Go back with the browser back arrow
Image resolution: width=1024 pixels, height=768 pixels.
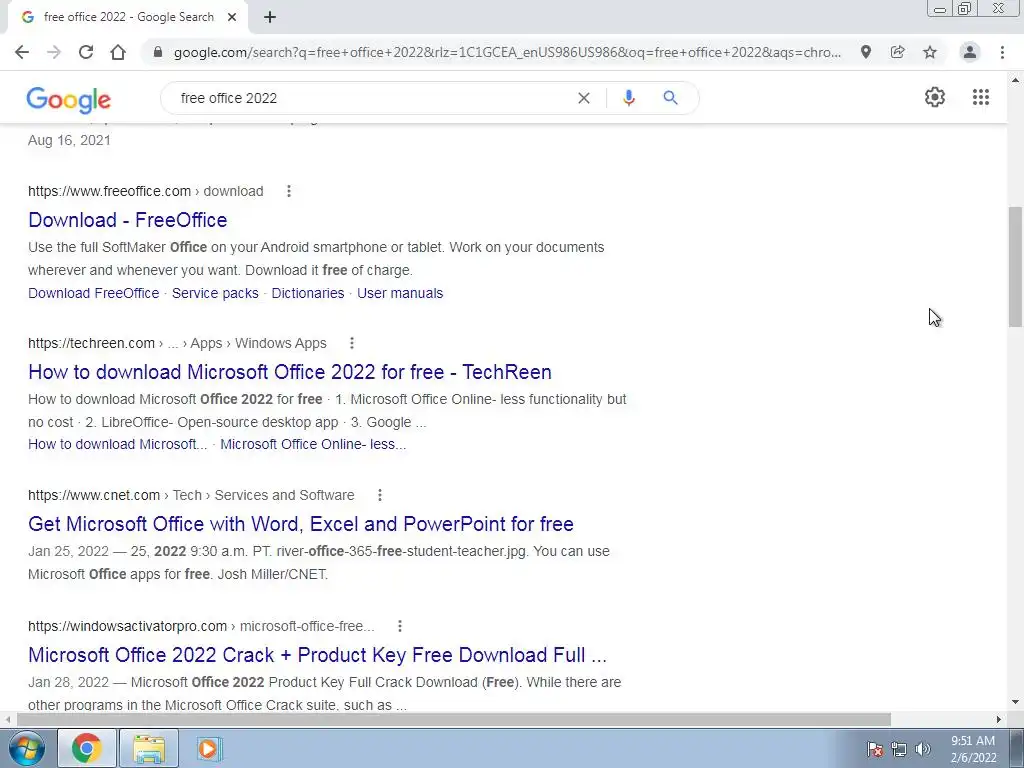point(22,52)
